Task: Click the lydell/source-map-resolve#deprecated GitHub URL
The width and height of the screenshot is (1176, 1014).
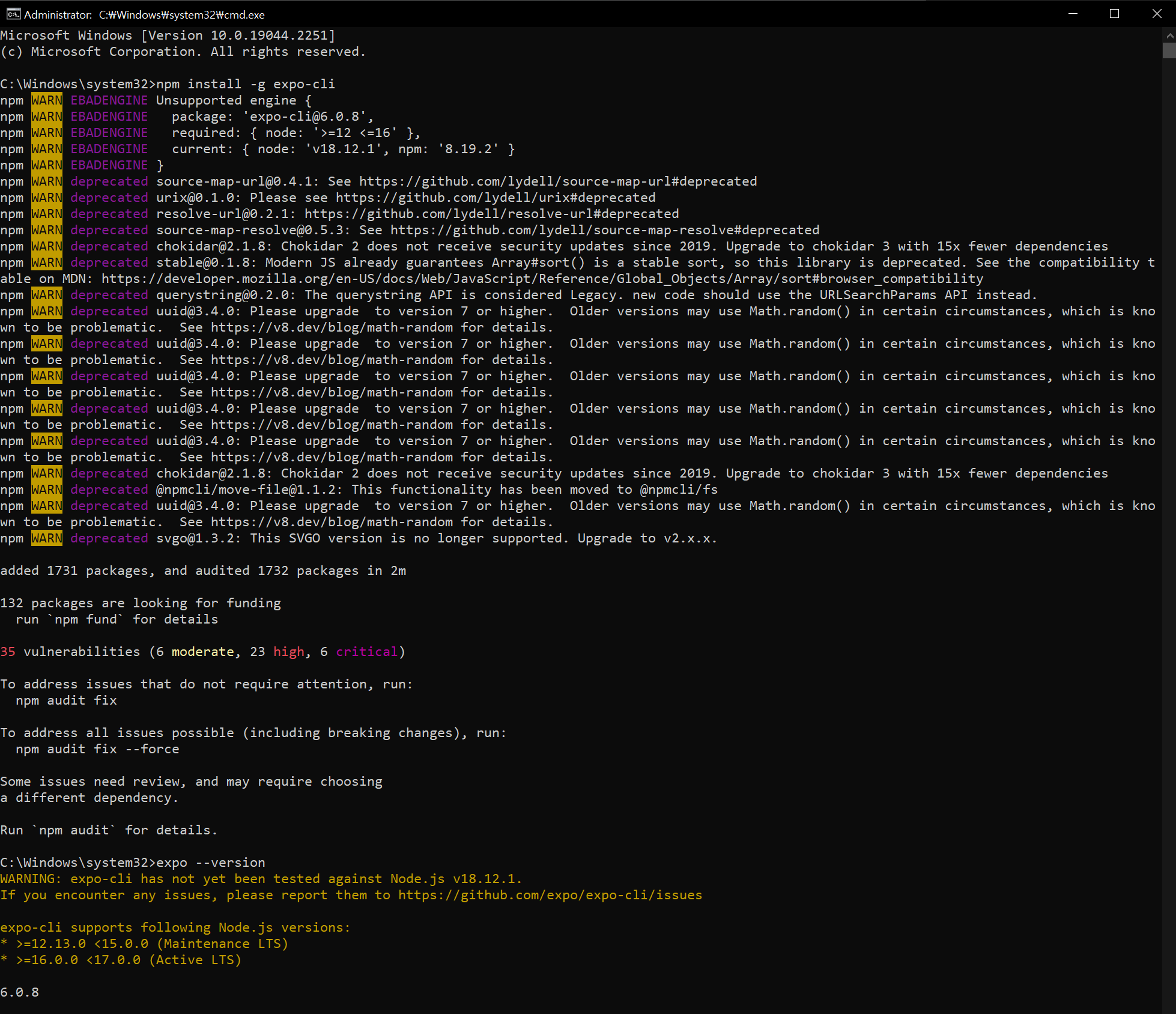Action: click(x=605, y=230)
